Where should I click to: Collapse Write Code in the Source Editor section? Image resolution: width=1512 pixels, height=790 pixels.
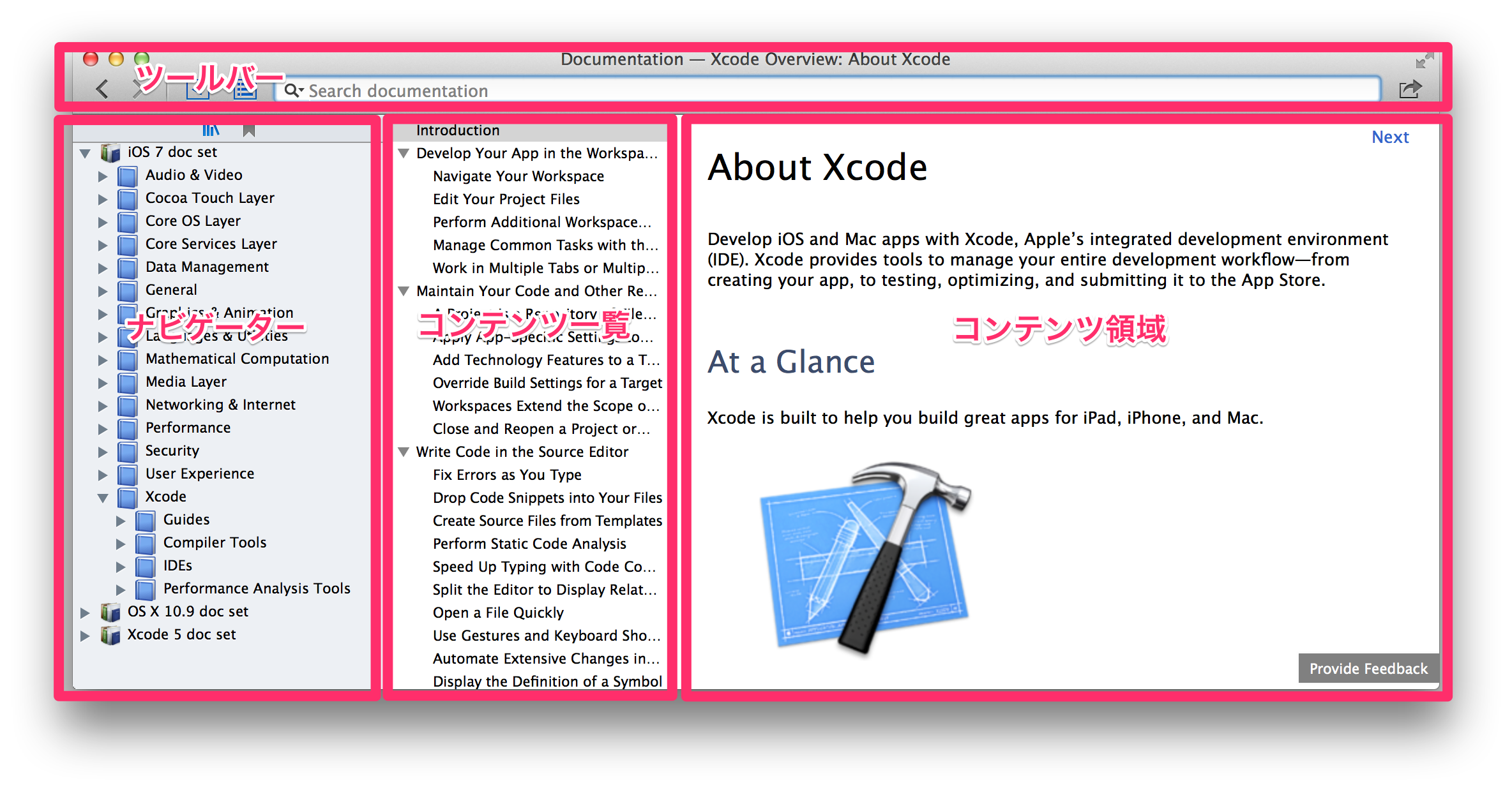[x=404, y=452]
